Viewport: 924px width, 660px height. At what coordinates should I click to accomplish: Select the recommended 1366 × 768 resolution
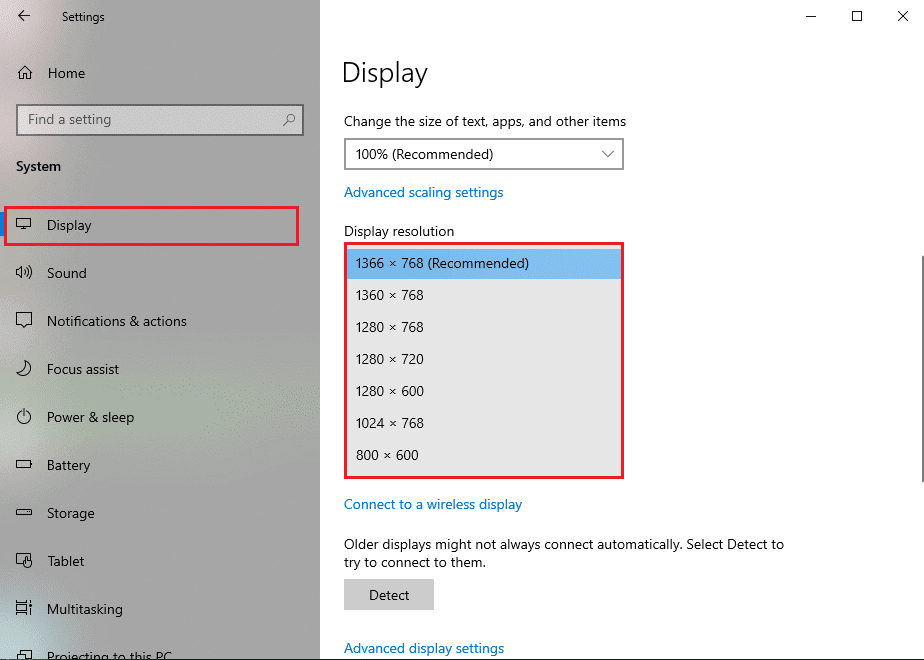click(x=484, y=262)
